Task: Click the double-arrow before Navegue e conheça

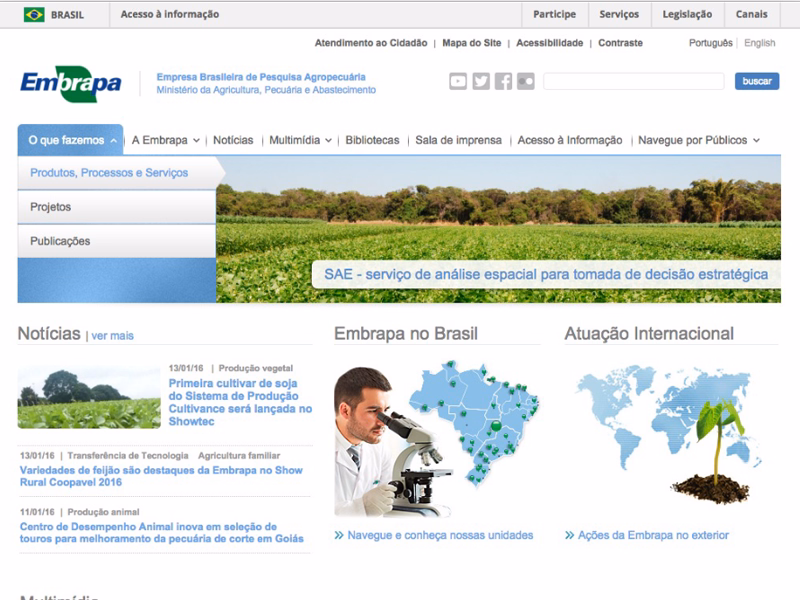Action: (x=339, y=535)
